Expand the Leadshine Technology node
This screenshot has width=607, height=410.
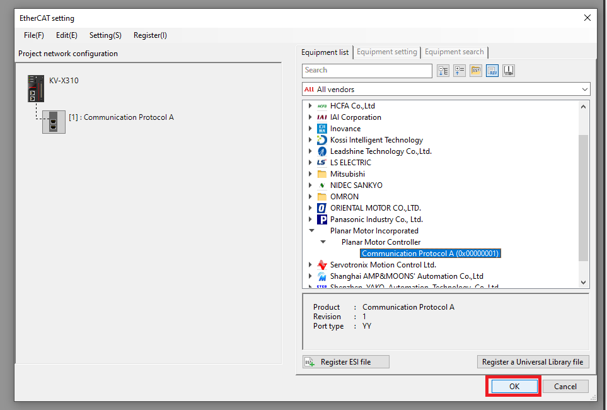pos(310,151)
